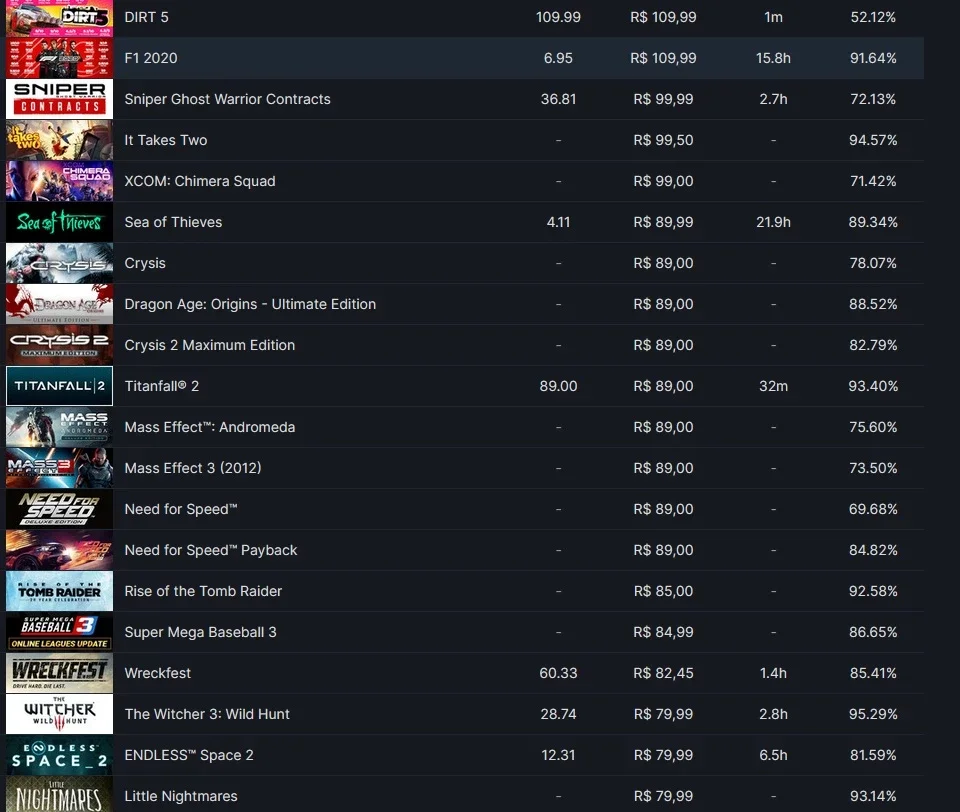Click the Super Mega Baseball 3 title

(200, 633)
